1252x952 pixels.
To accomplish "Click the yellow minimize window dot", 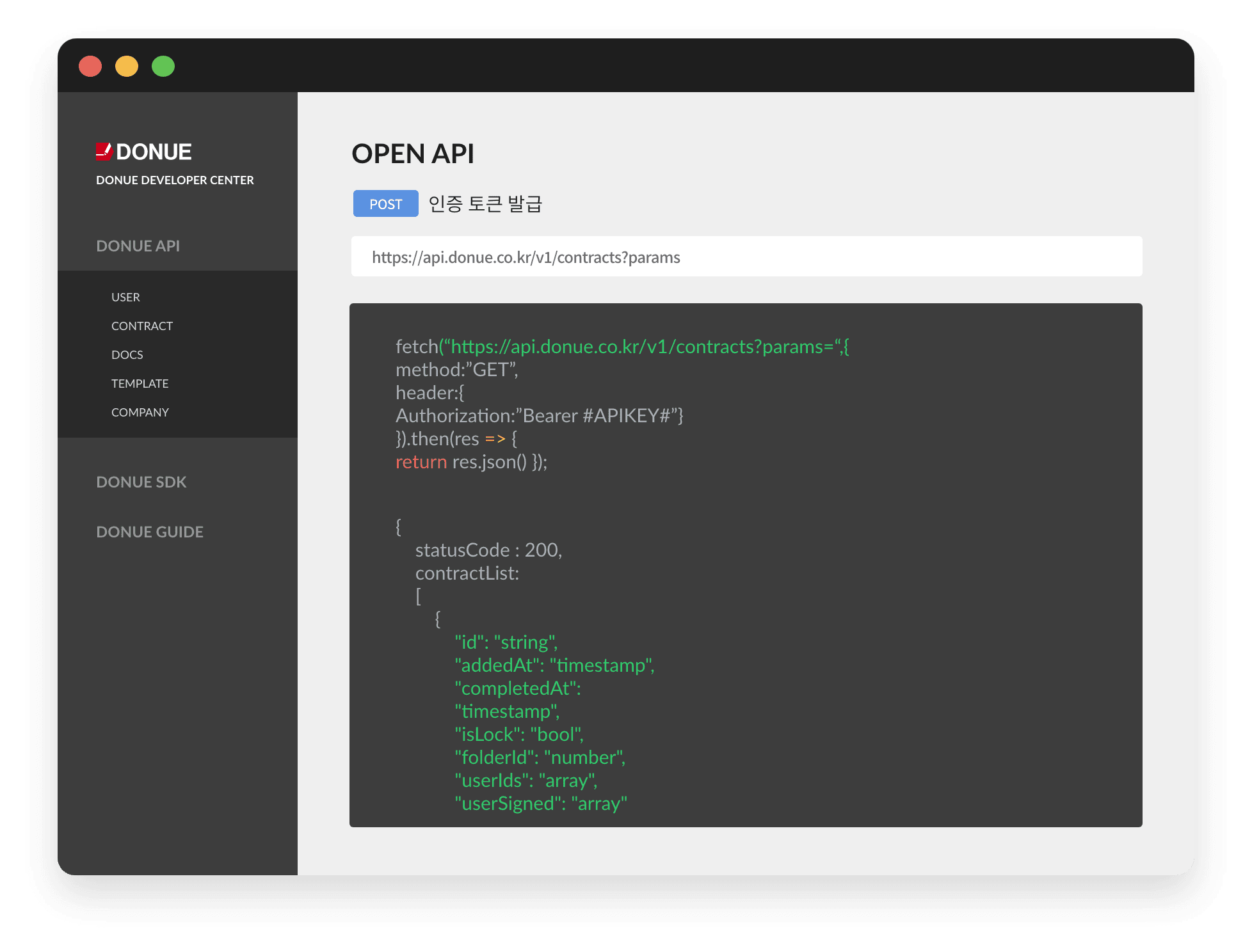I will pos(127,67).
